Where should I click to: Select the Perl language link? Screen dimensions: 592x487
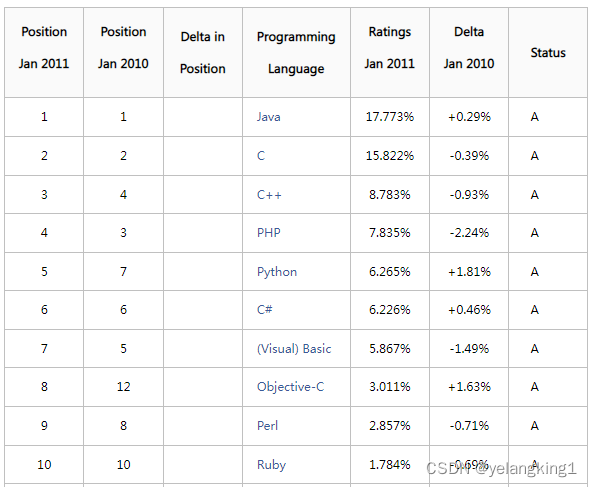click(x=267, y=426)
